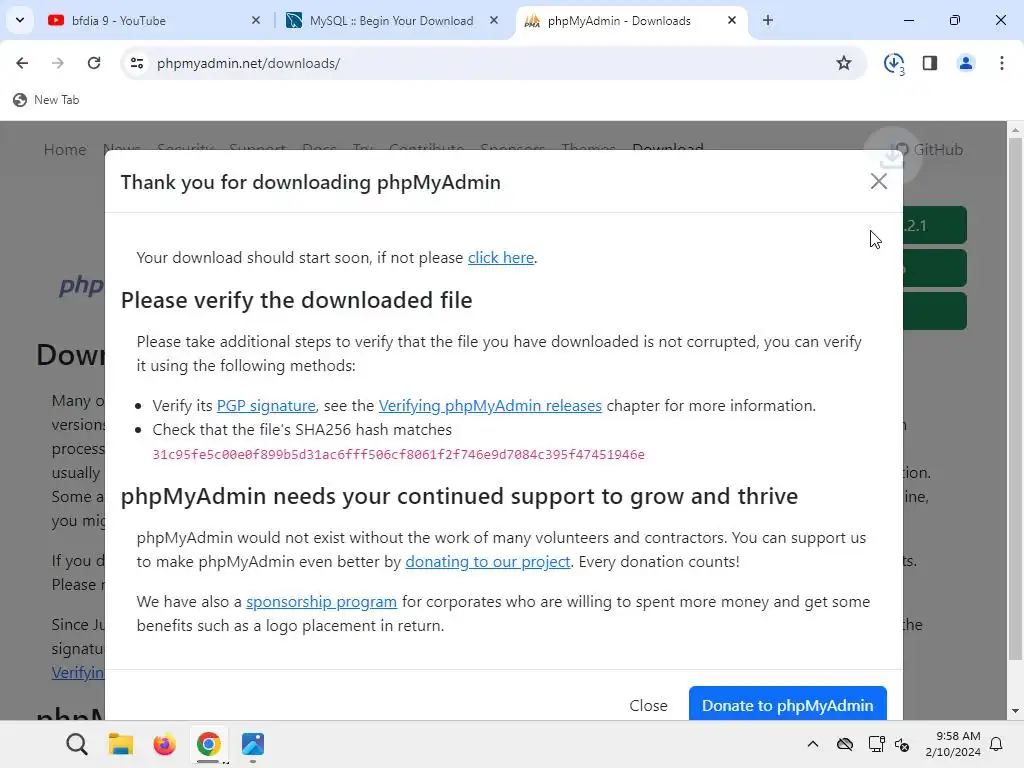Click cloud sync tray icon
1024x768 pixels.
[845, 744]
